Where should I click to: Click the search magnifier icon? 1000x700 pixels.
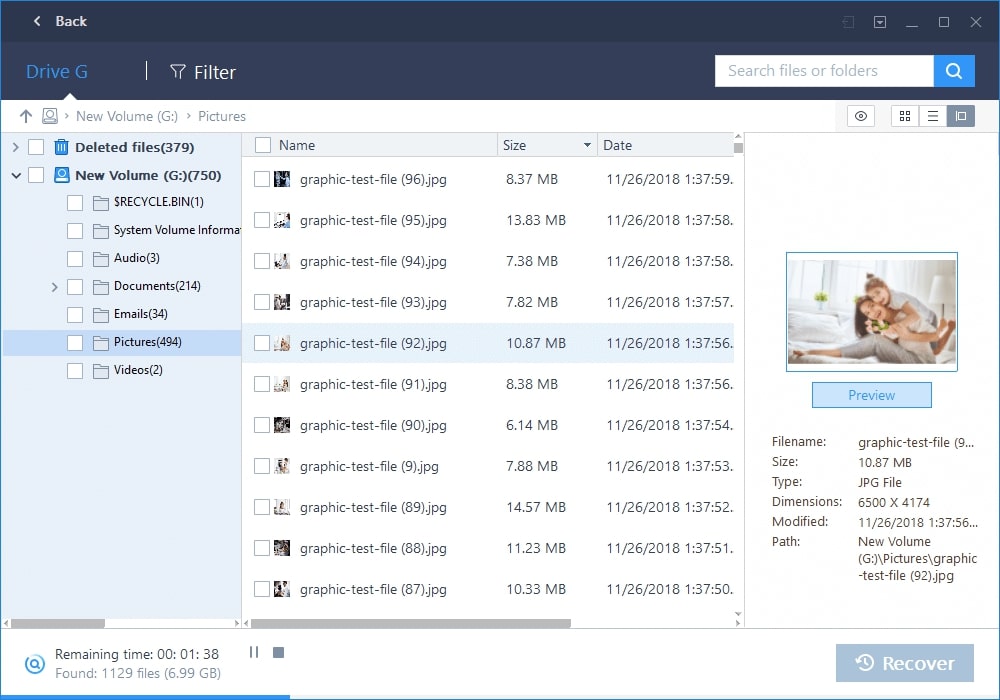click(953, 71)
